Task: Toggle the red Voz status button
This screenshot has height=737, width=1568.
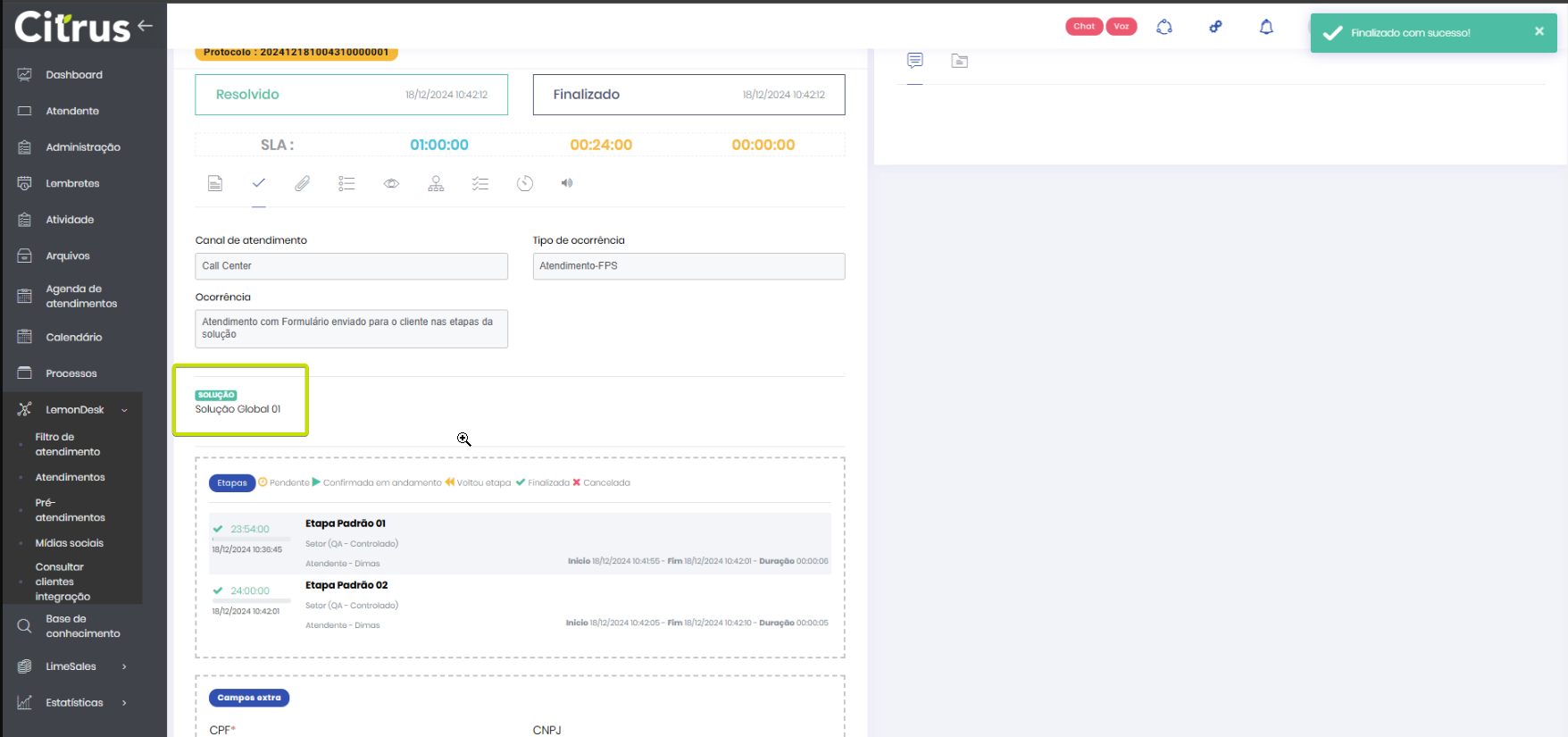Action: 1122,27
